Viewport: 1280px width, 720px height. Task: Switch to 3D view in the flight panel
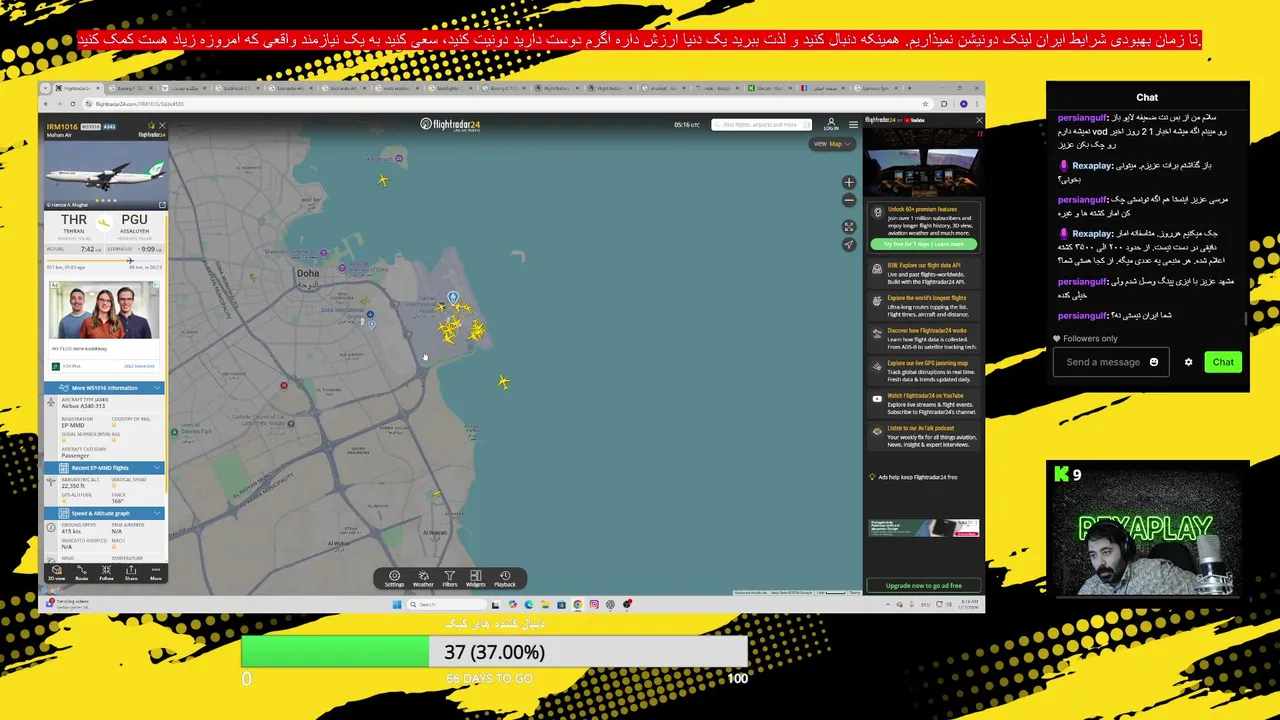[57, 572]
